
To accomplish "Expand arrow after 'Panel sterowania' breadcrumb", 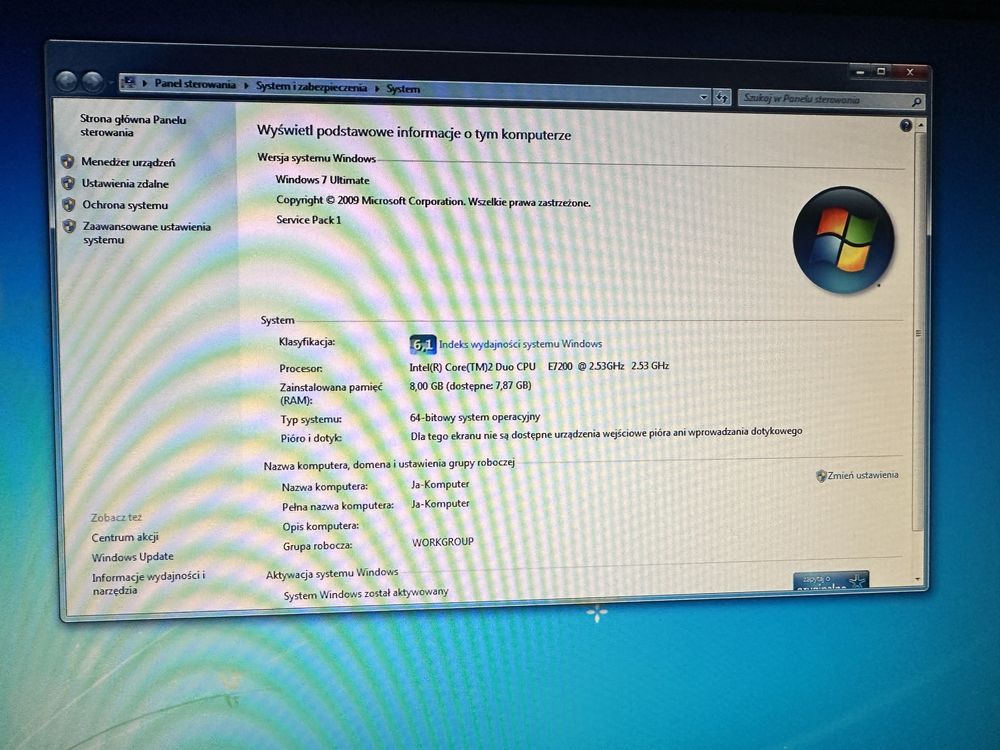I will click(246, 85).
